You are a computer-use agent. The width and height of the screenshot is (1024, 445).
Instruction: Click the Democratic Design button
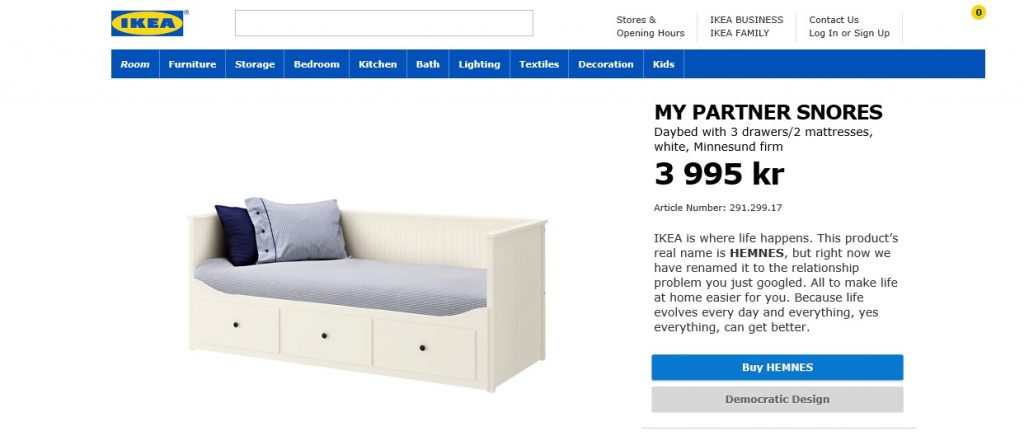(x=777, y=399)
